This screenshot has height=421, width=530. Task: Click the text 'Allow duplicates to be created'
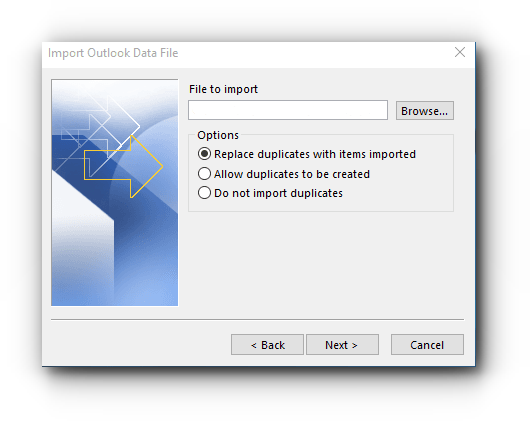coord(292,174)
